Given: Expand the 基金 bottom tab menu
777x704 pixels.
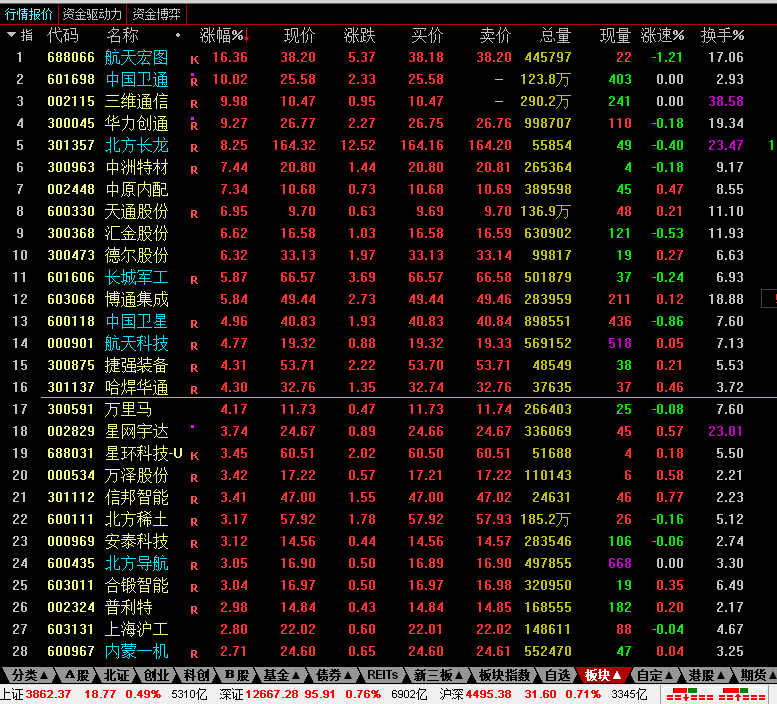Looking at the screenshot, I should tap(296, 675).
